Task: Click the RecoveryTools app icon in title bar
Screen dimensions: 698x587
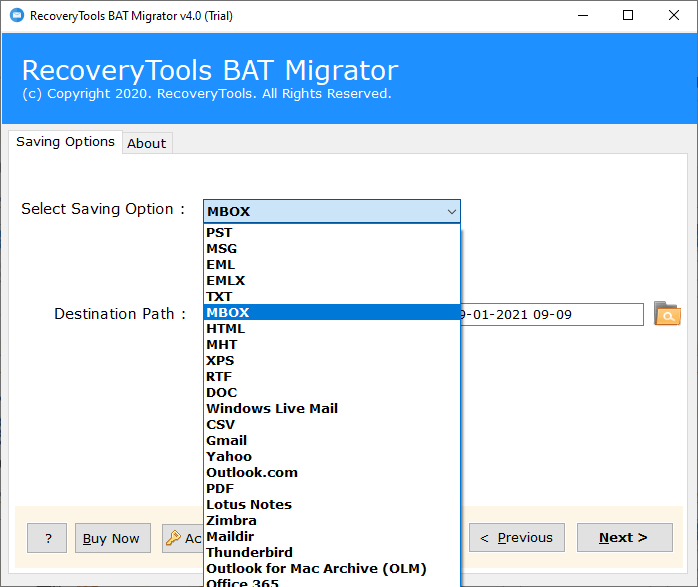Action: pos(17,16)
